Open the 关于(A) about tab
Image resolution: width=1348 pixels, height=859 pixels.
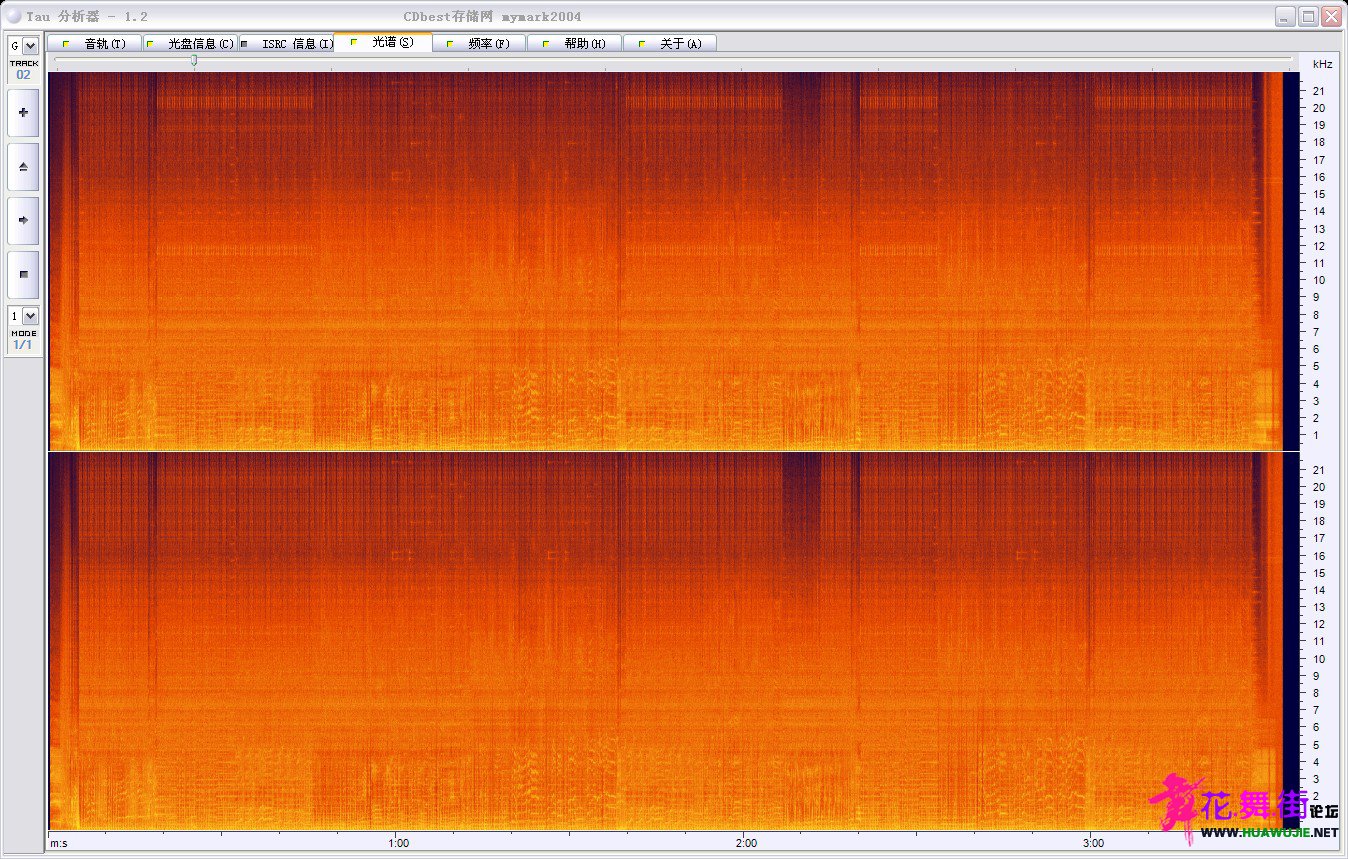point(670,43)
